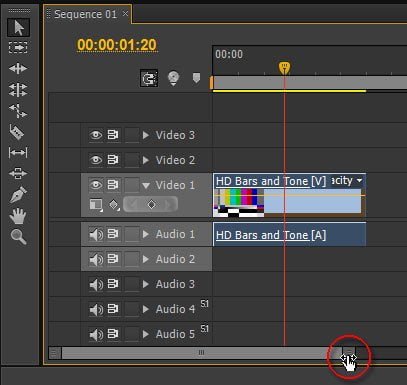Toggle Sync Lock on Audio 4
The image size is (407, 385).
point(113,309)
